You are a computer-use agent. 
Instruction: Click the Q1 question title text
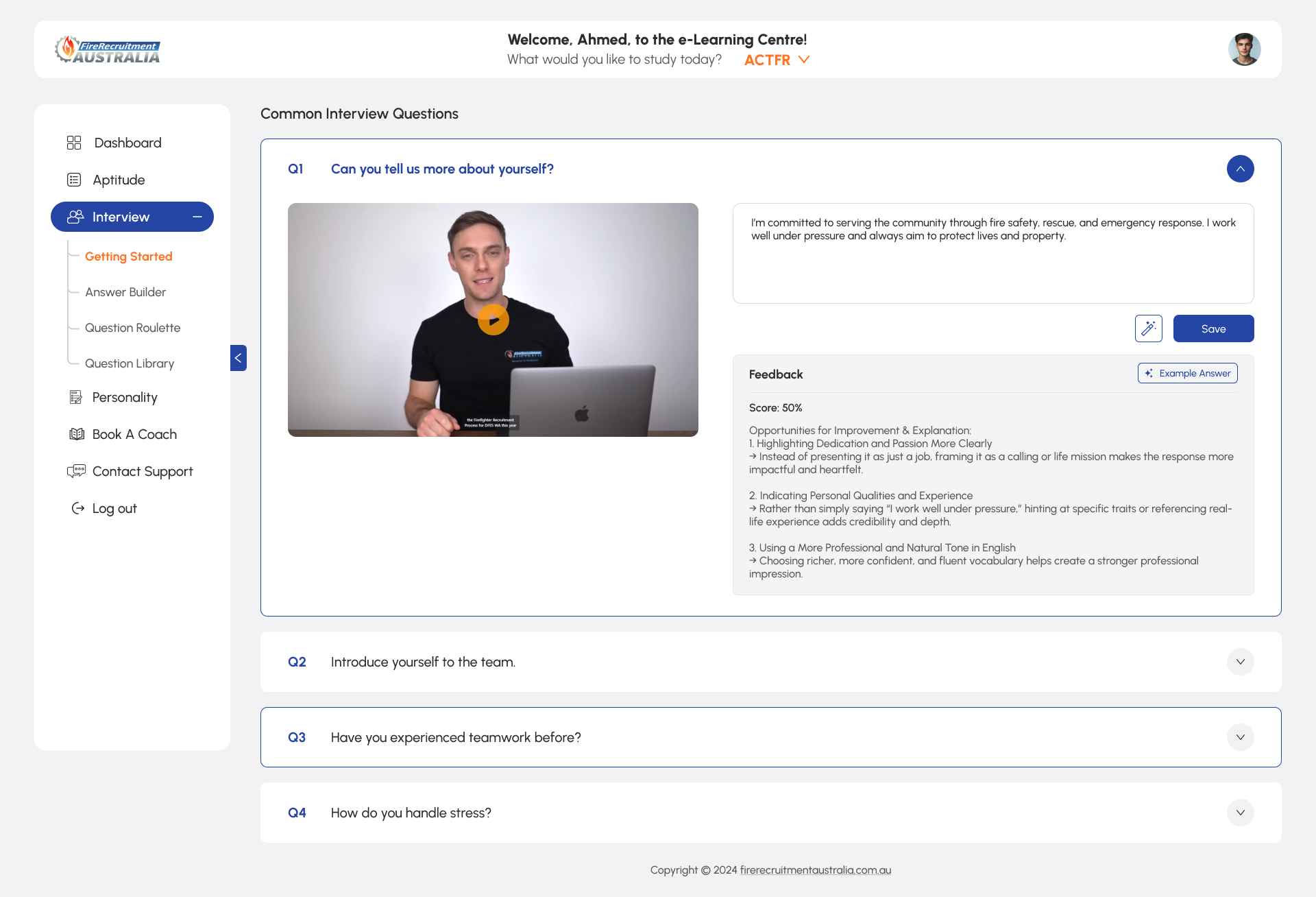pos(442,169)
